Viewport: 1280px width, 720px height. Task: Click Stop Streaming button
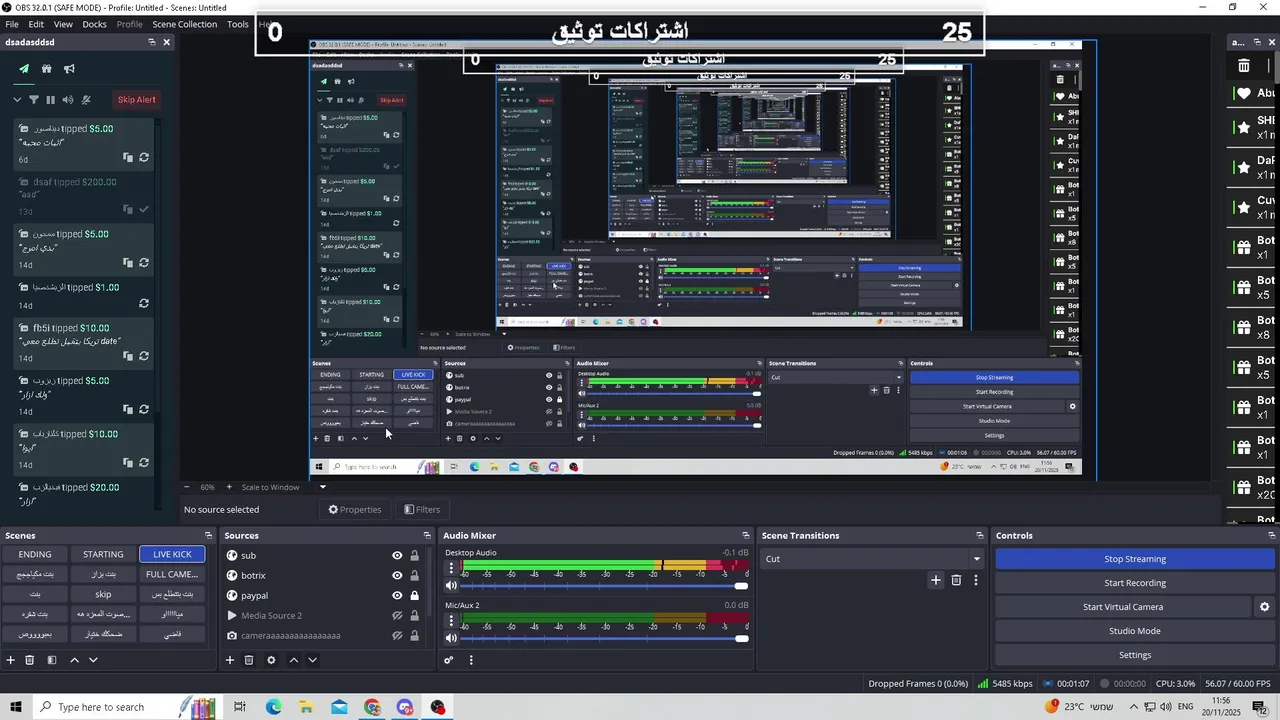pyautogui.click(x=1134, y=559)
